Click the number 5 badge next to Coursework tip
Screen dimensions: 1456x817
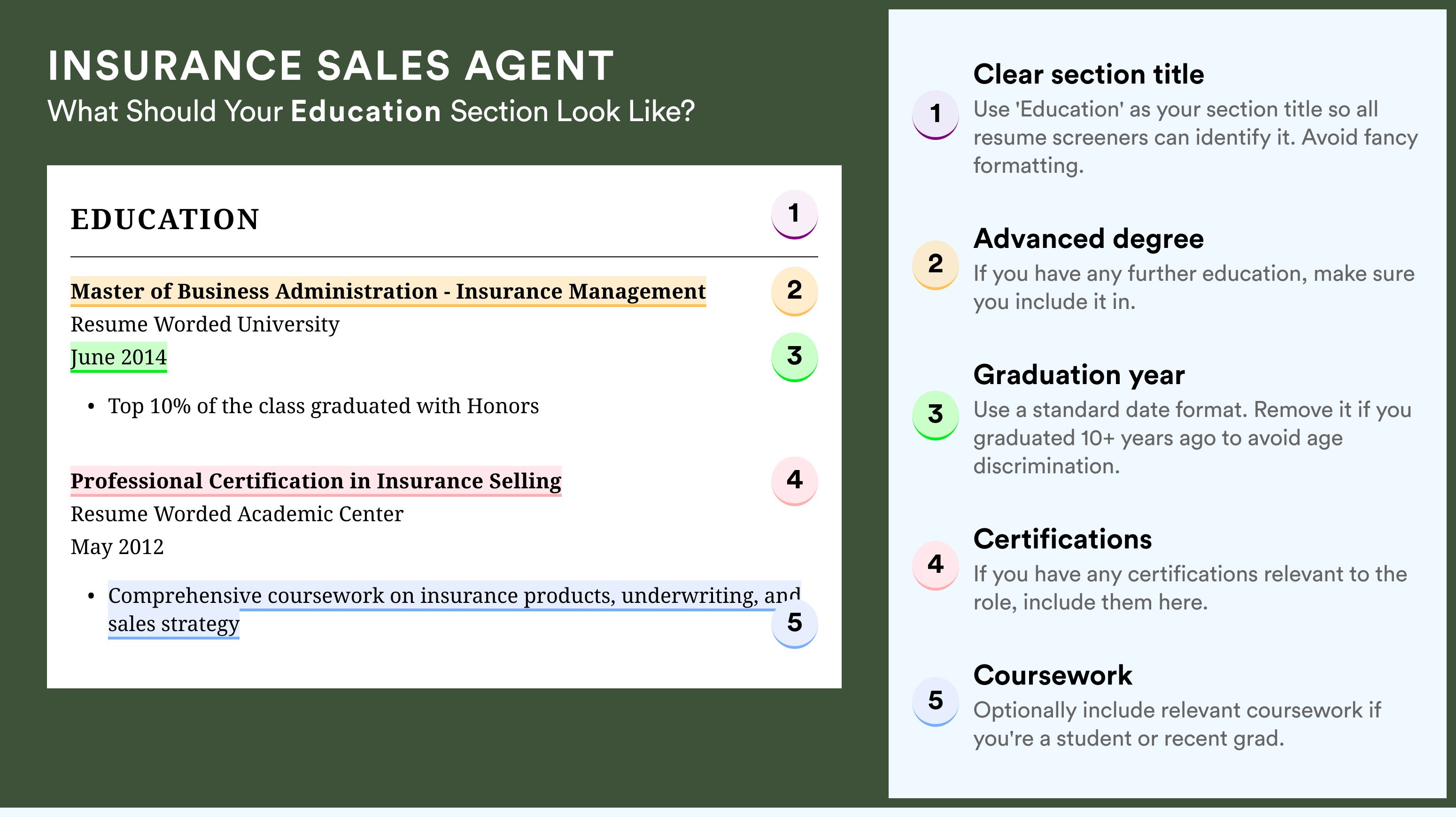coord(936,701)
